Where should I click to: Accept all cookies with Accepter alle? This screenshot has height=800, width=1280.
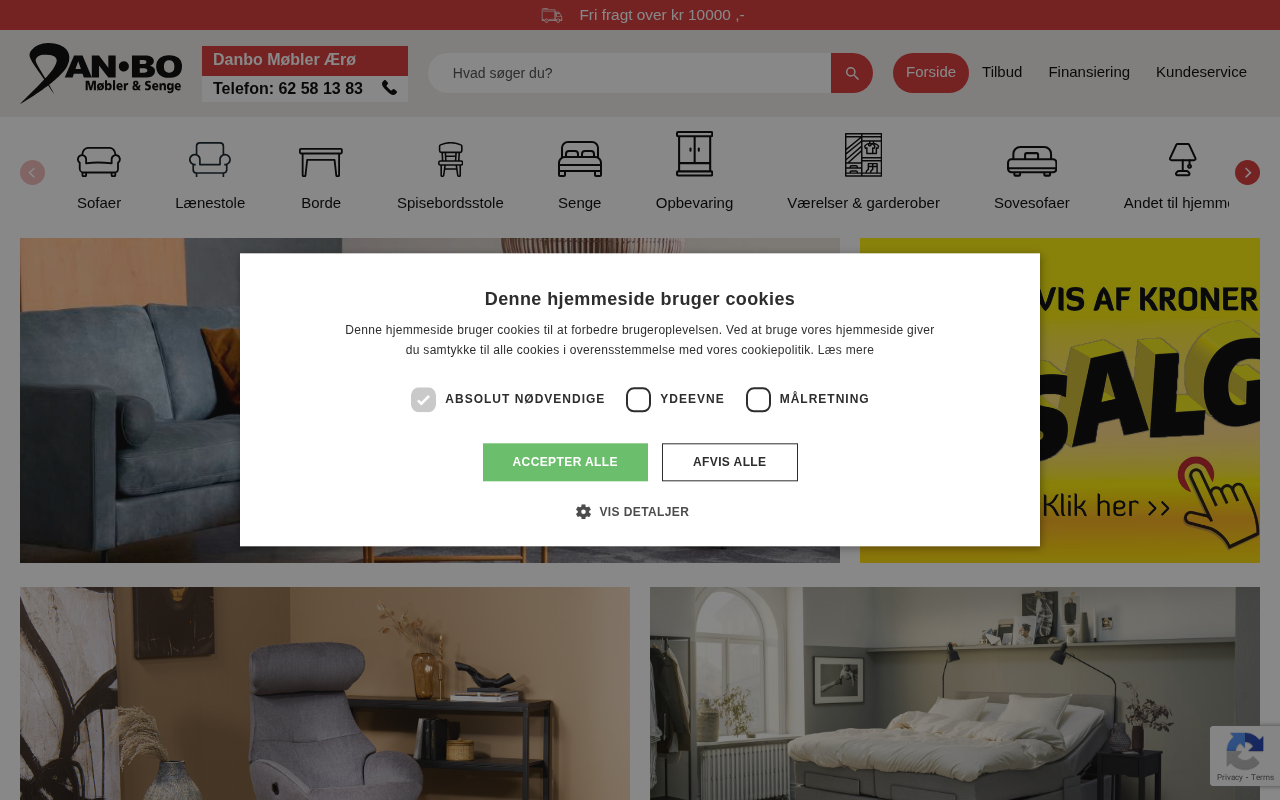pos(565,462)
